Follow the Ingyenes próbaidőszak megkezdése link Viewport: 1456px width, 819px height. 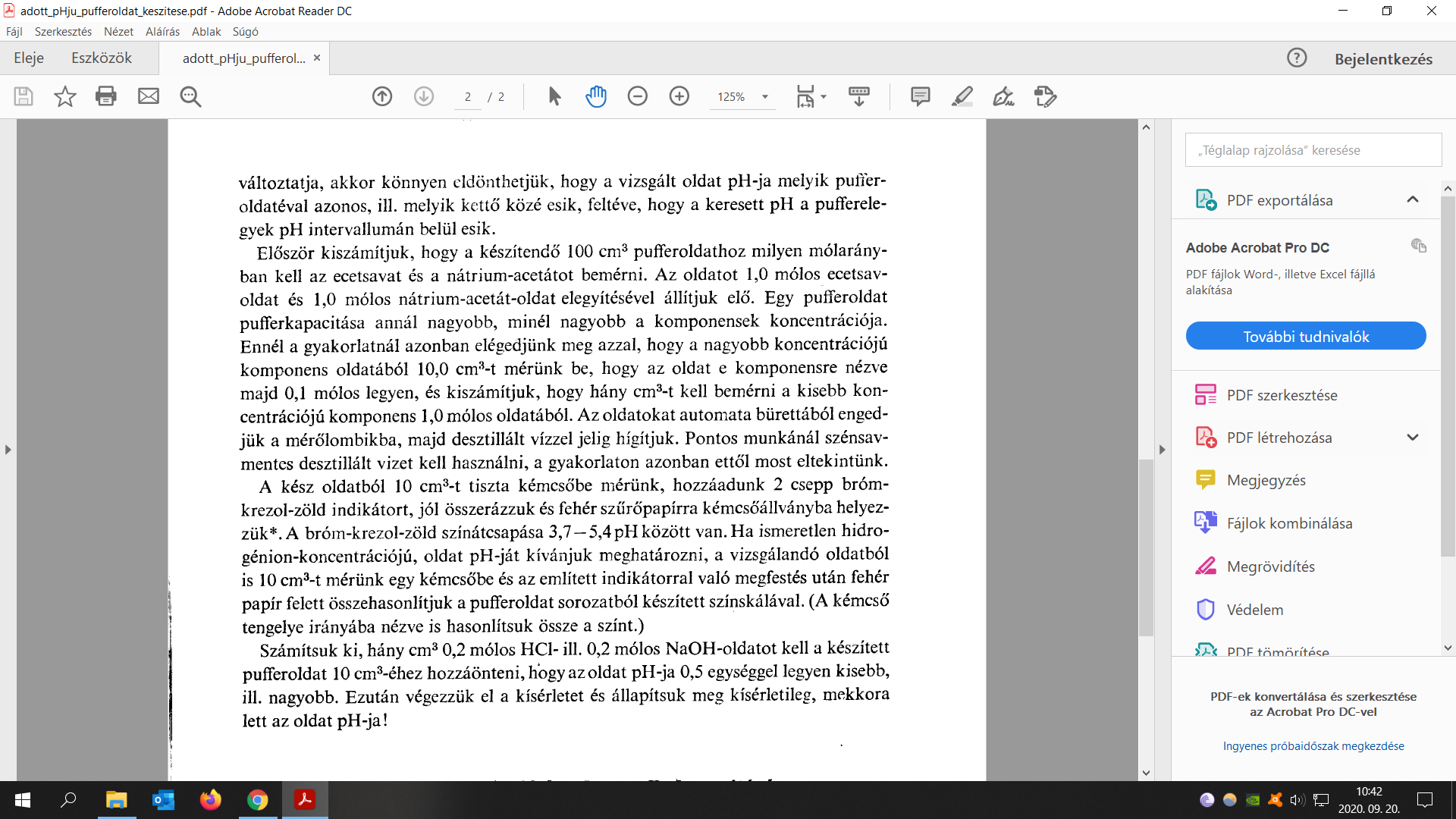tap(1313, 746)
